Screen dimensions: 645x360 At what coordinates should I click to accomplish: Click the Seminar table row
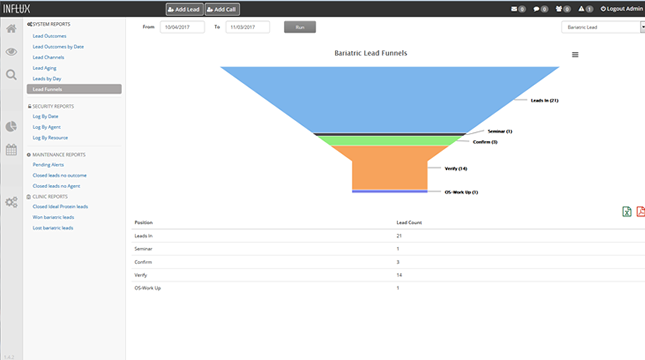pyautogui.click(x=388, y=249)
